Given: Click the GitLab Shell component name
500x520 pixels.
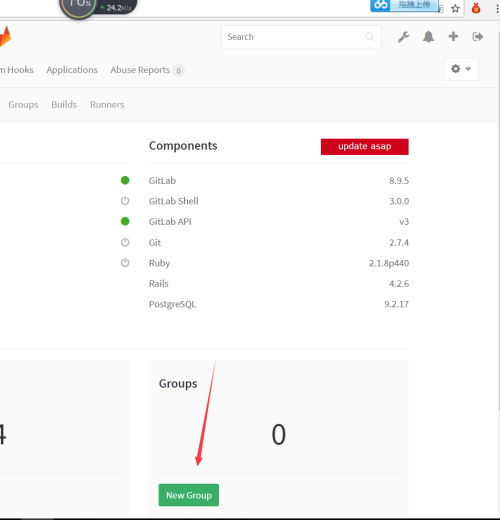Looking at the screenshot, I should click(173, 201).
